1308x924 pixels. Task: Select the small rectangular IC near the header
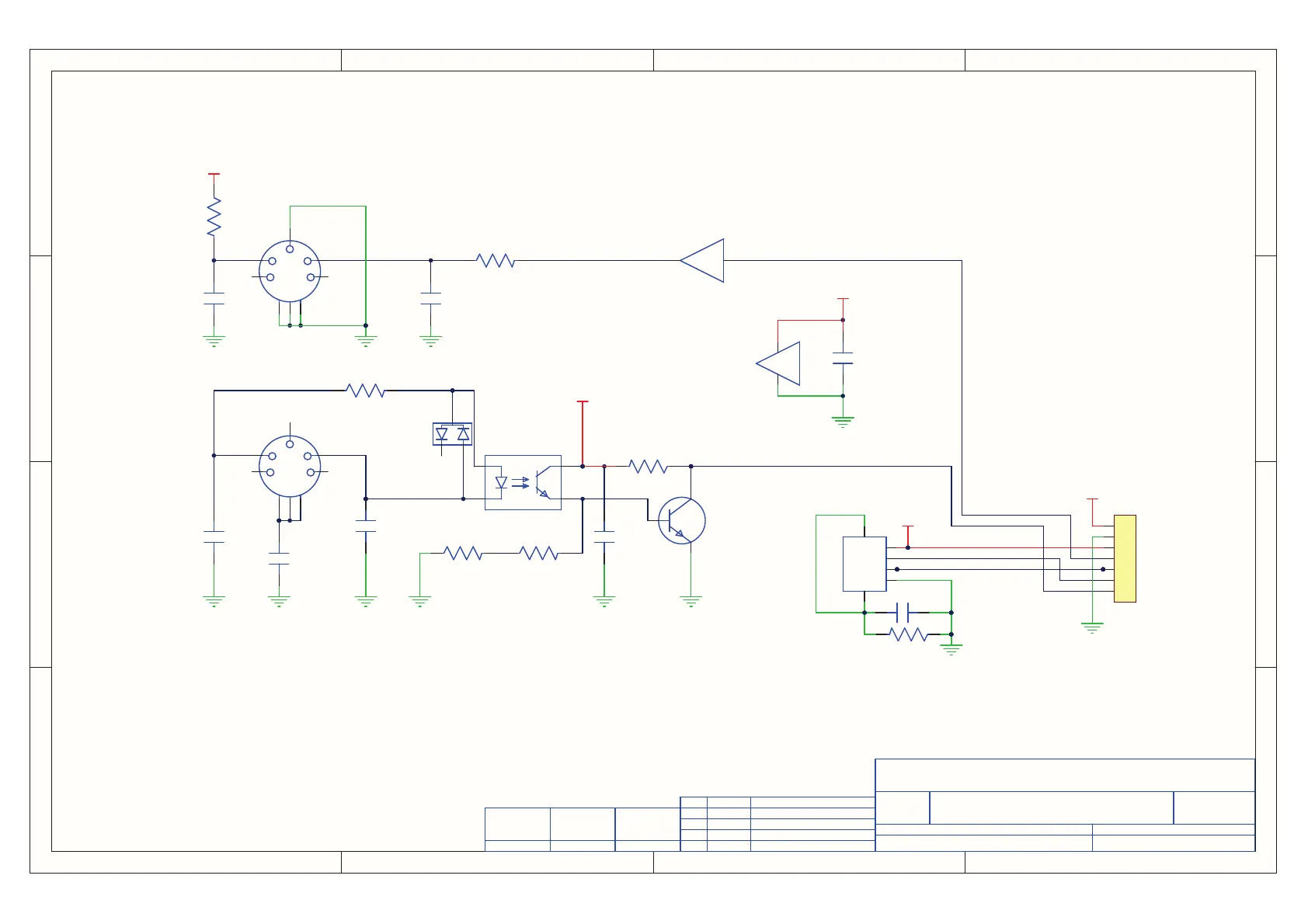coord(864,564)
